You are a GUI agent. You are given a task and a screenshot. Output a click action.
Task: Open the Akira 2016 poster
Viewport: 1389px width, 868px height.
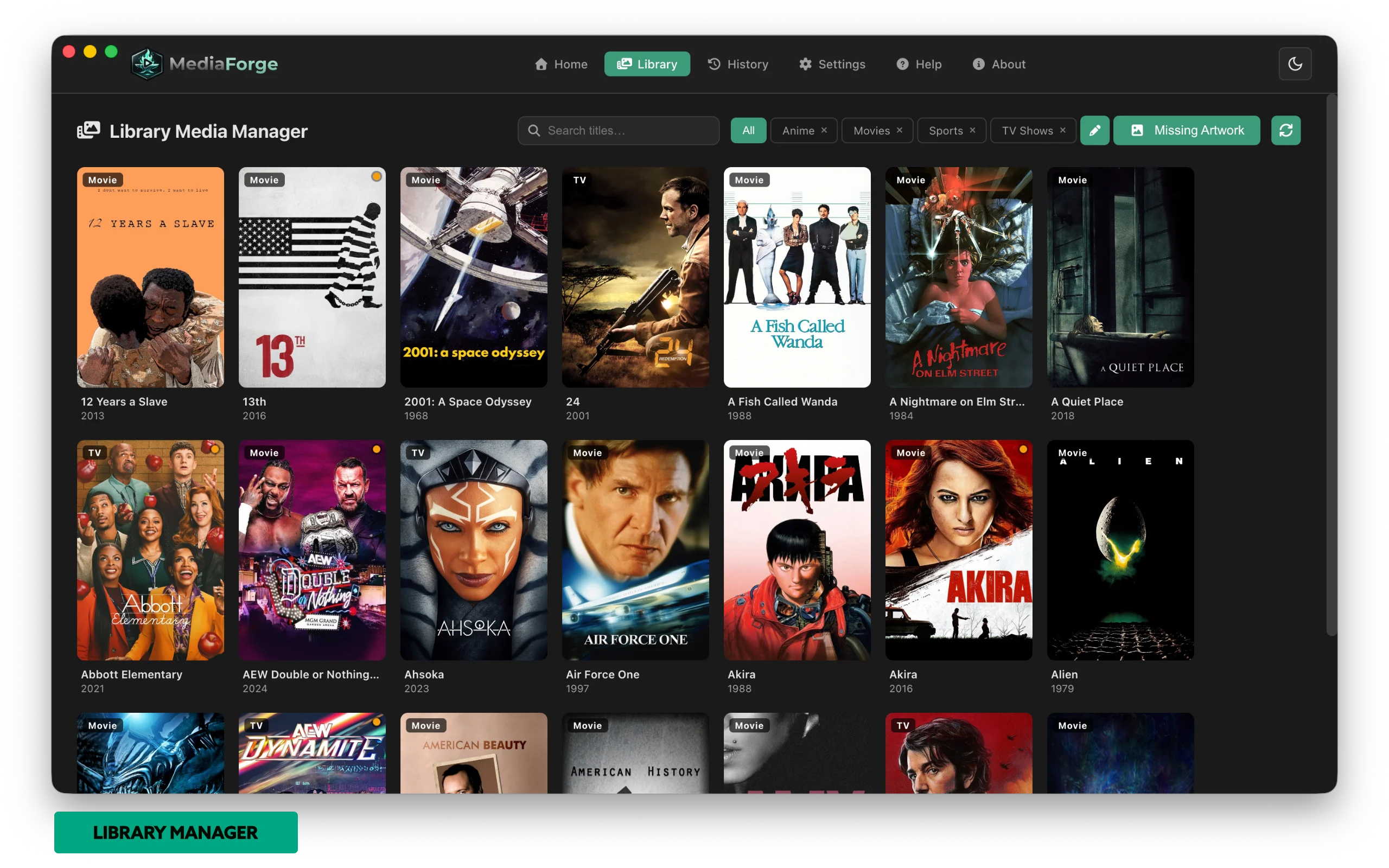tap(959, 550)
